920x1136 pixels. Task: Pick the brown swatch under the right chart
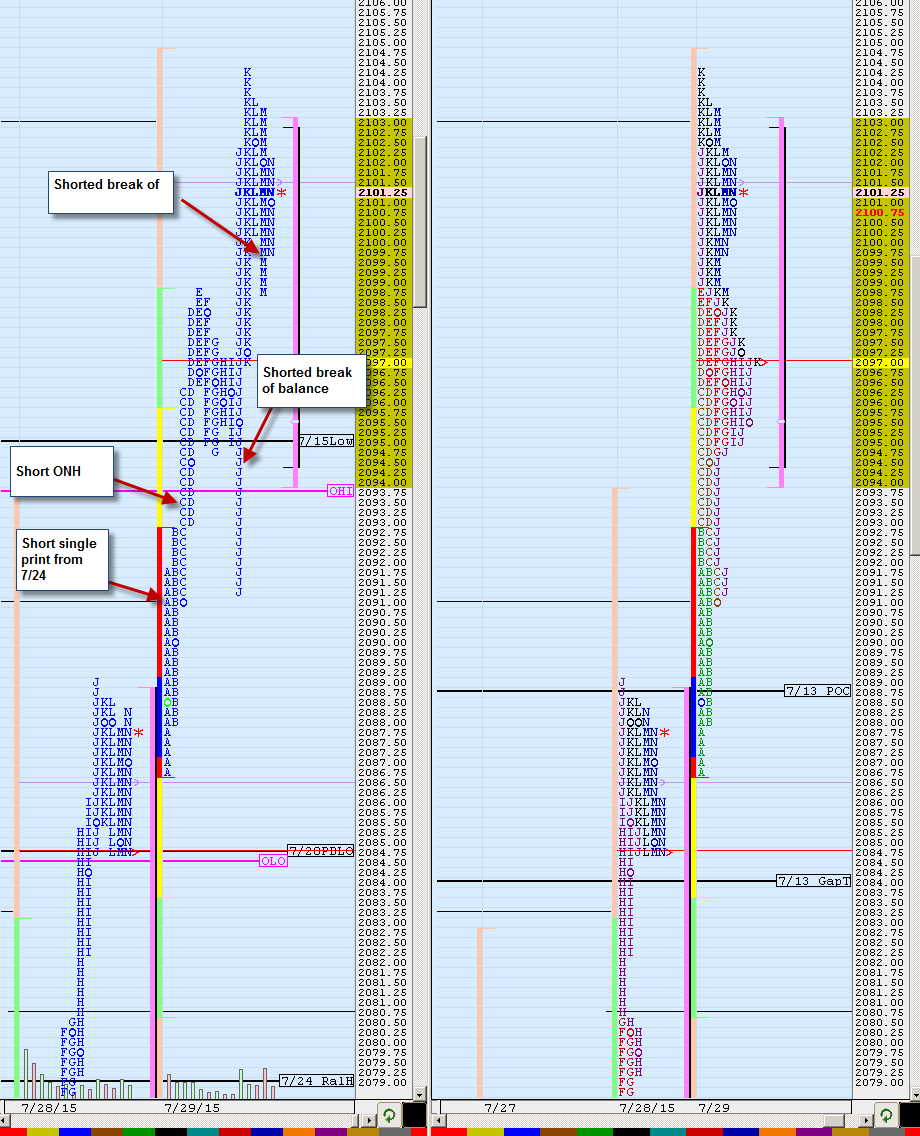[558, 1132]
